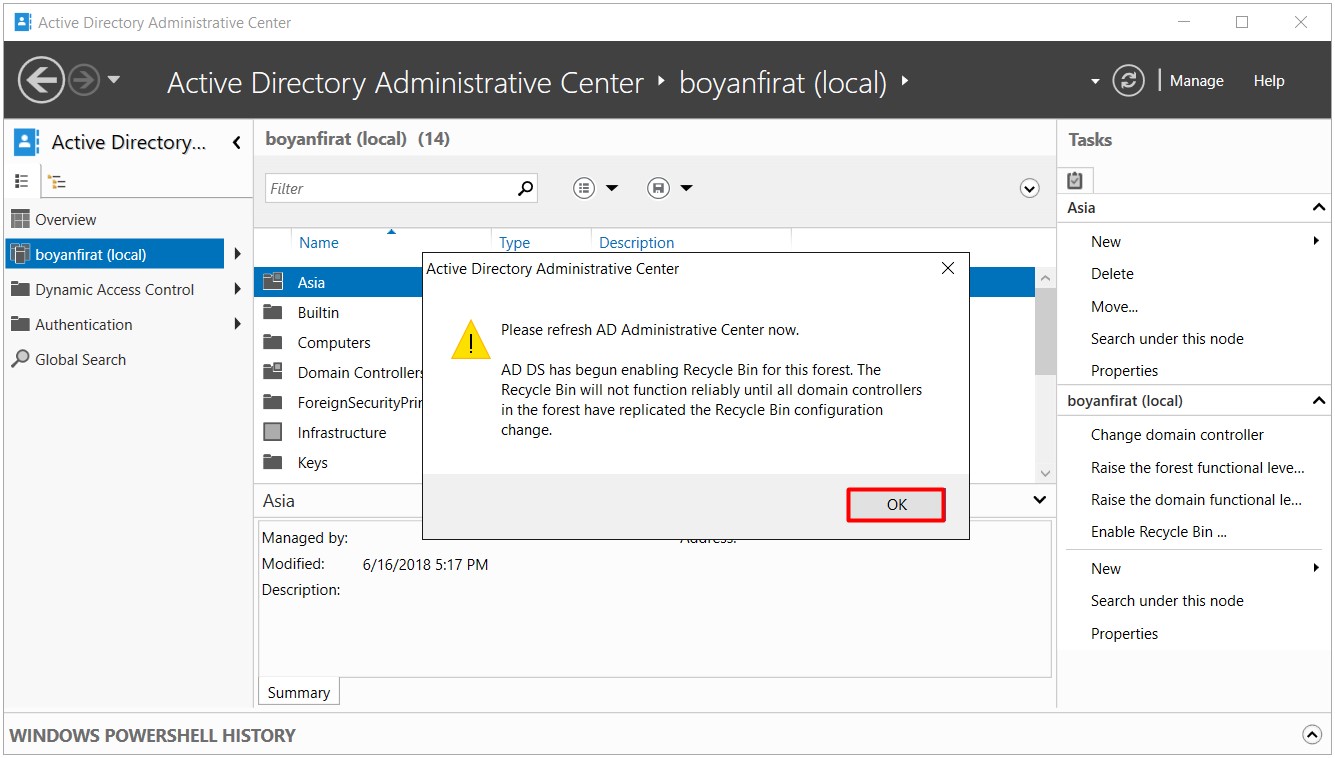
Task: Collapse the Asia preview pane
Action: click(1039, 500)
